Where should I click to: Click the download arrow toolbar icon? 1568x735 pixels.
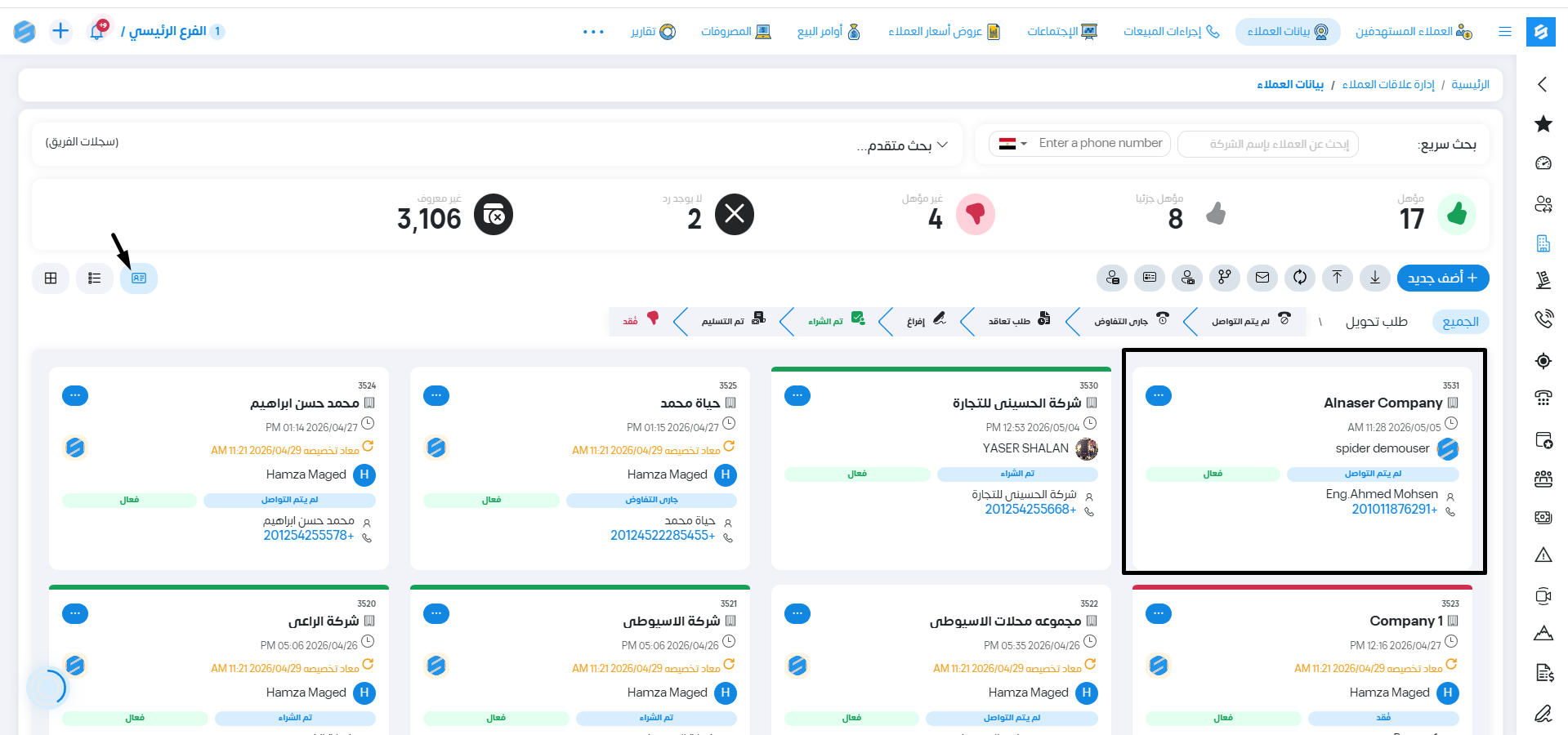(1375, 278)
